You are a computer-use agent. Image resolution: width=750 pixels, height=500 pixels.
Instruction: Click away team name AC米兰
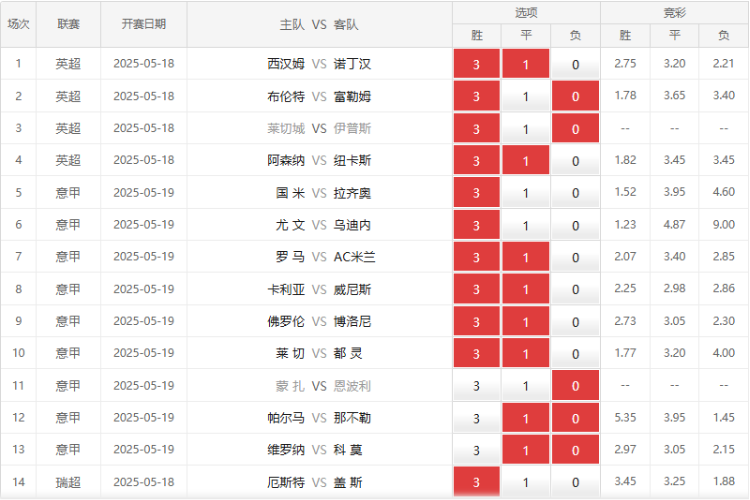tap(354, 257)
